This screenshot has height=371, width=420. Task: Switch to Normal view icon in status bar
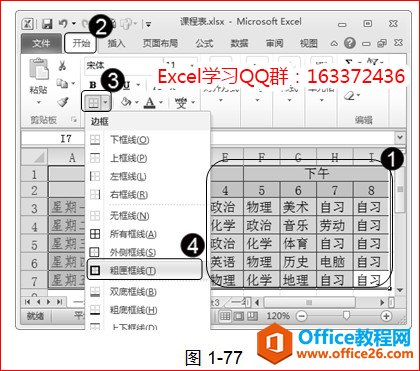click(x=225, y=316)
